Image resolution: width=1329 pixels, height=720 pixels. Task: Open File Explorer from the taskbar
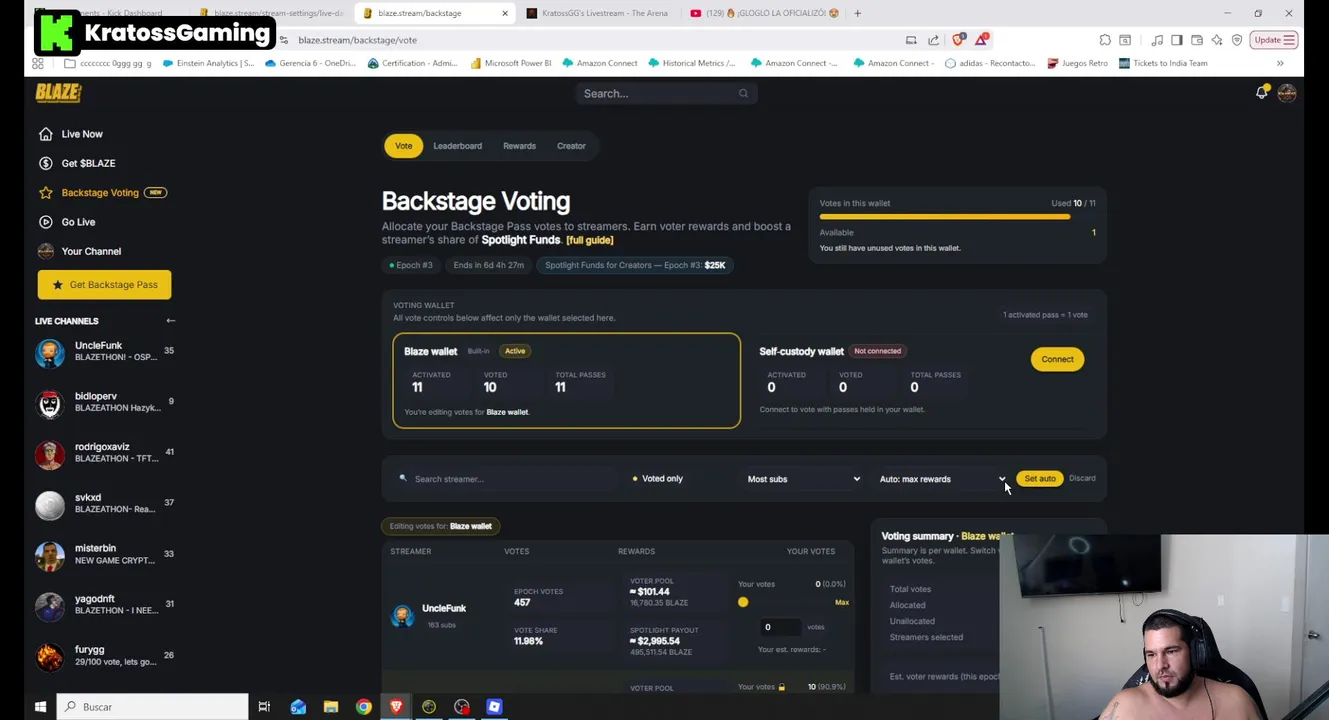[x=331, y=707]
